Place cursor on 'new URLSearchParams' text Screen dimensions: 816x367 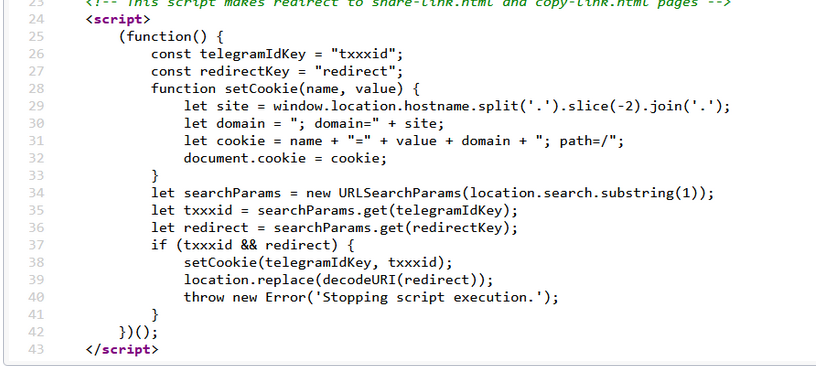point(383,193)
